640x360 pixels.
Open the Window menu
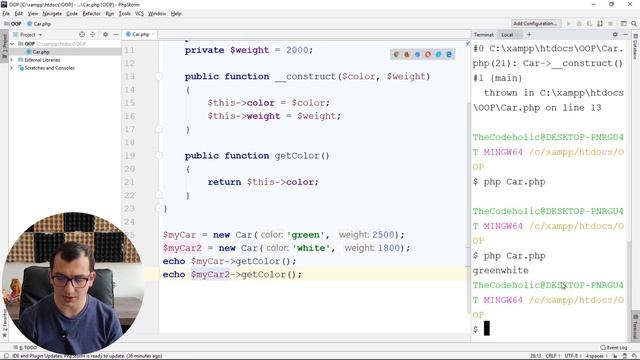(157, 13)
